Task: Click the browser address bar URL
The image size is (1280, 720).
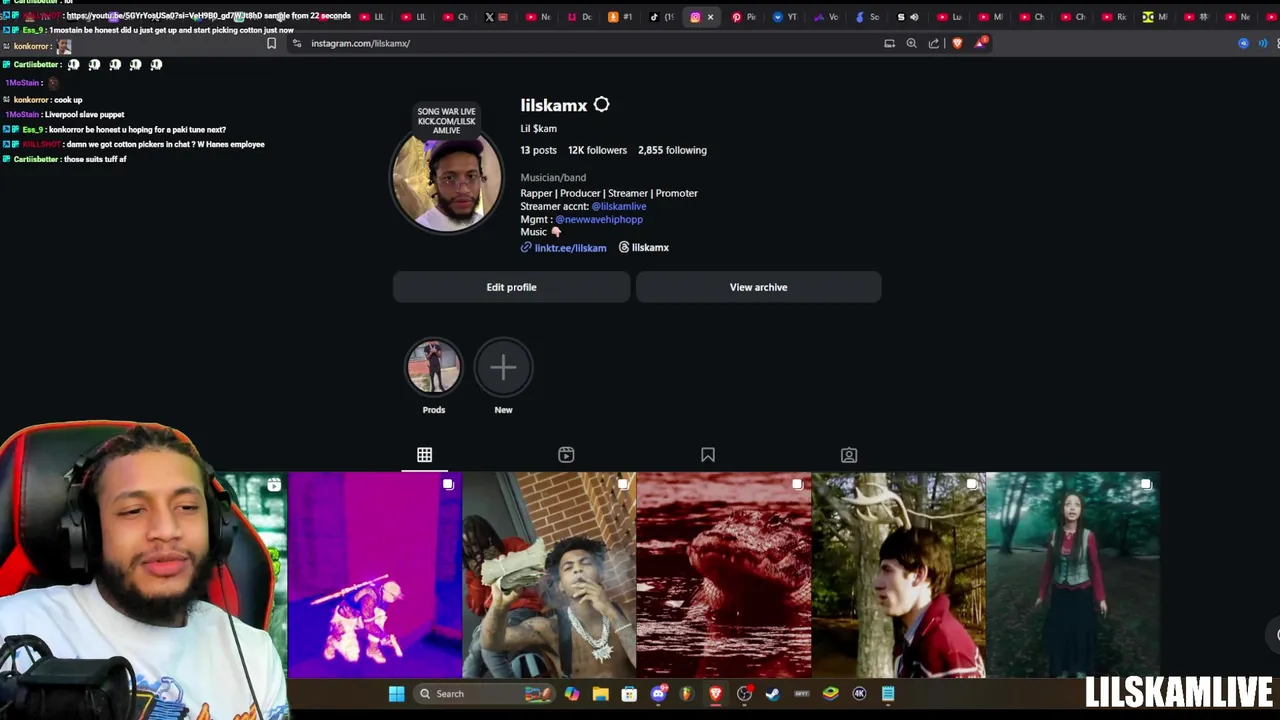Action: [x=360, y=43]
